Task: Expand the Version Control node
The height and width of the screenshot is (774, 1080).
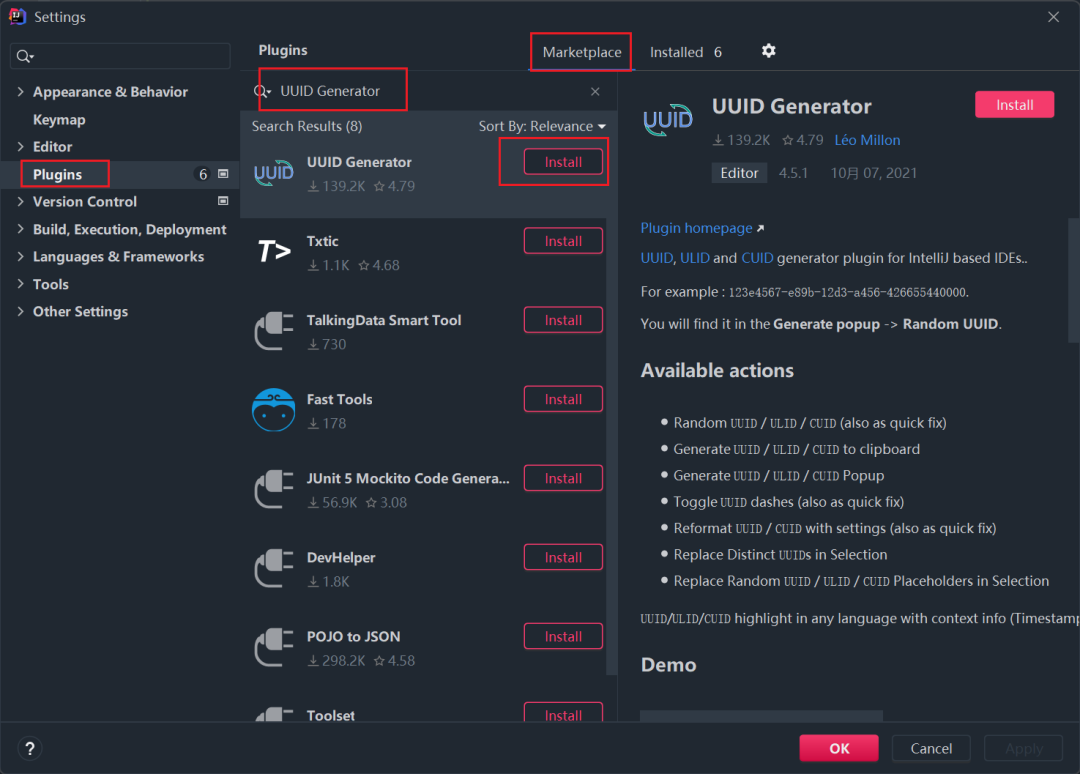Action: (20, 201)
